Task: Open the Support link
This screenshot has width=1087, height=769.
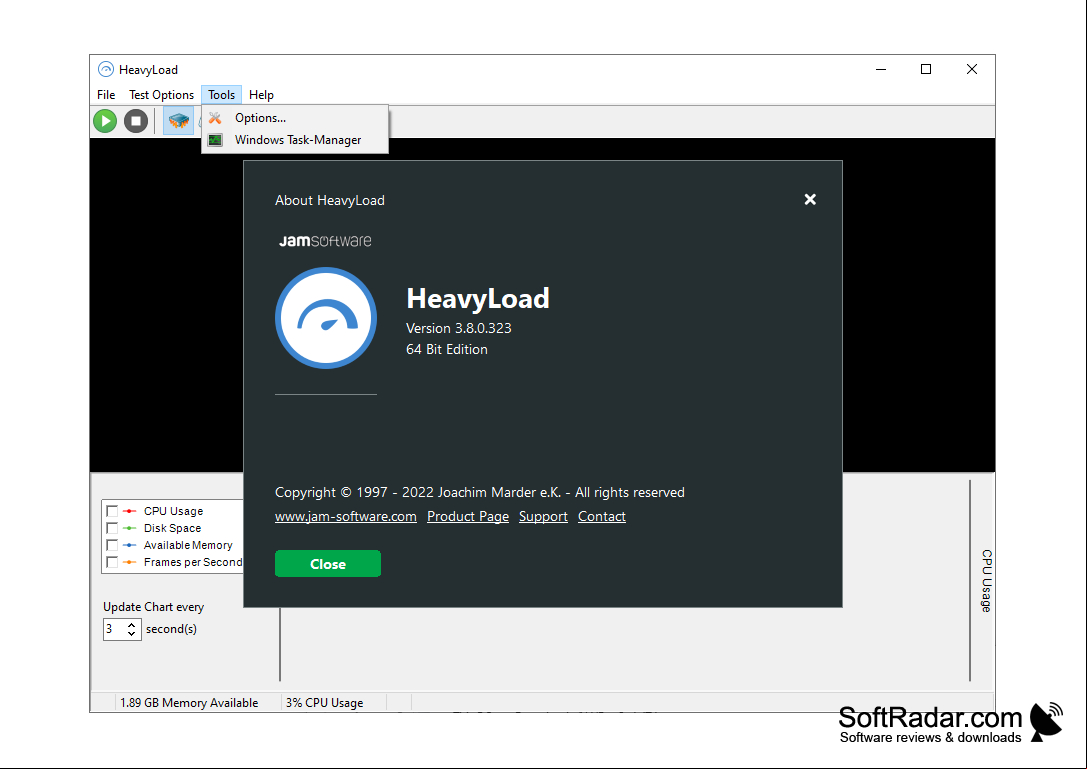Action: click(x=544, y=517)
